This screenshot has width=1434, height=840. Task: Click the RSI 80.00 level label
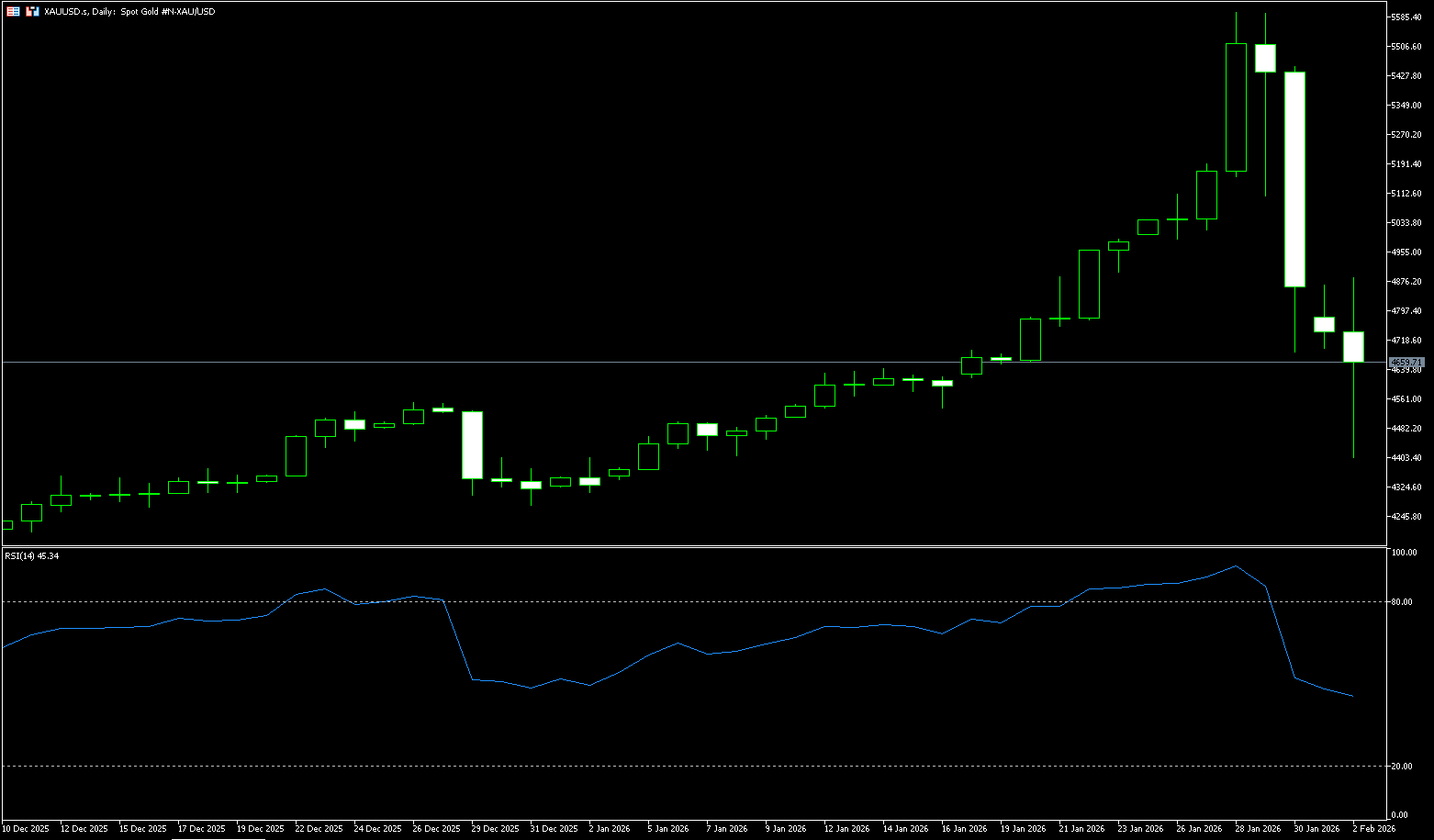point(1402,602)
